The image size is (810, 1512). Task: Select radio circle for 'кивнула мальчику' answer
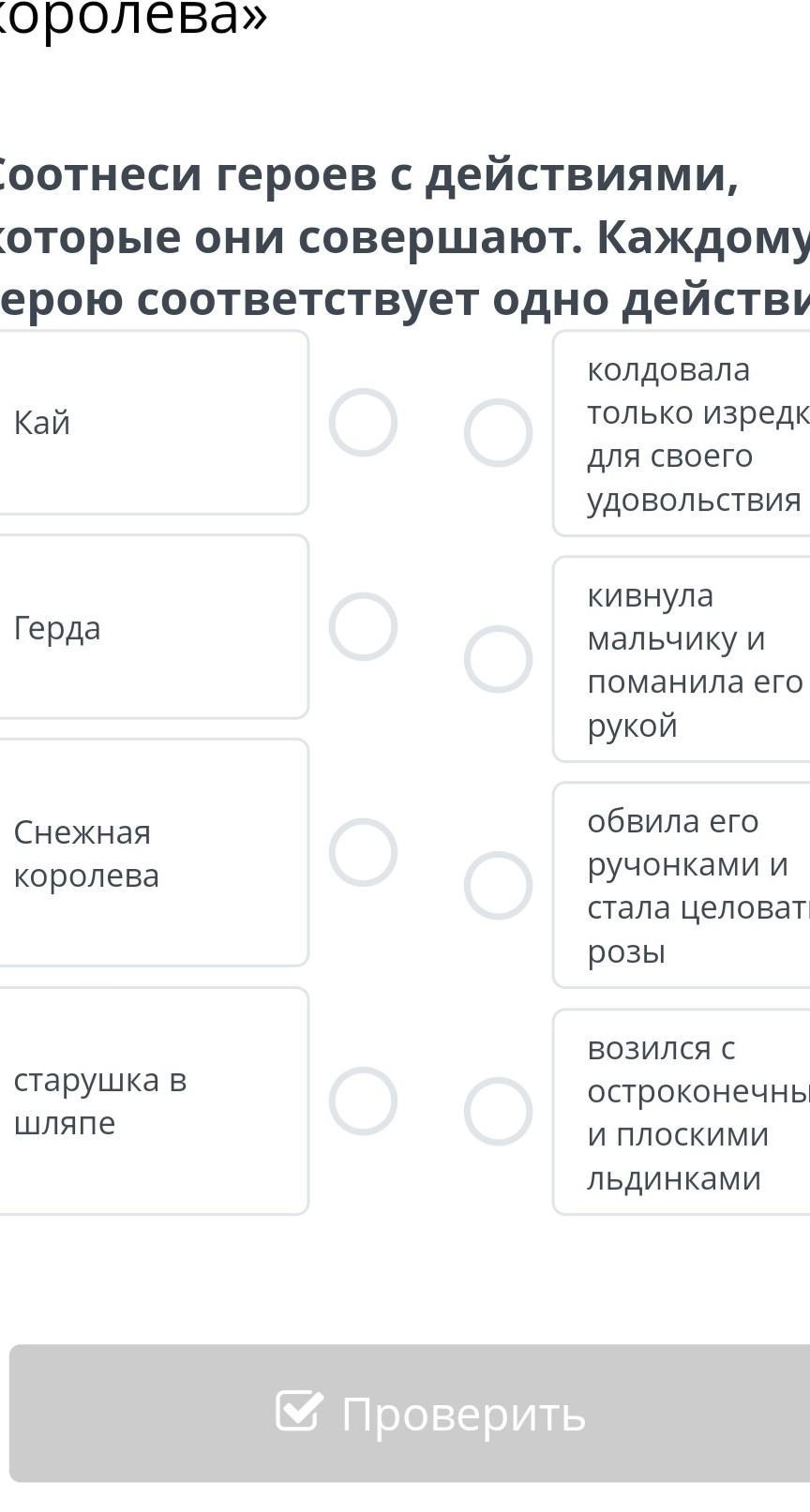(498, 659)
